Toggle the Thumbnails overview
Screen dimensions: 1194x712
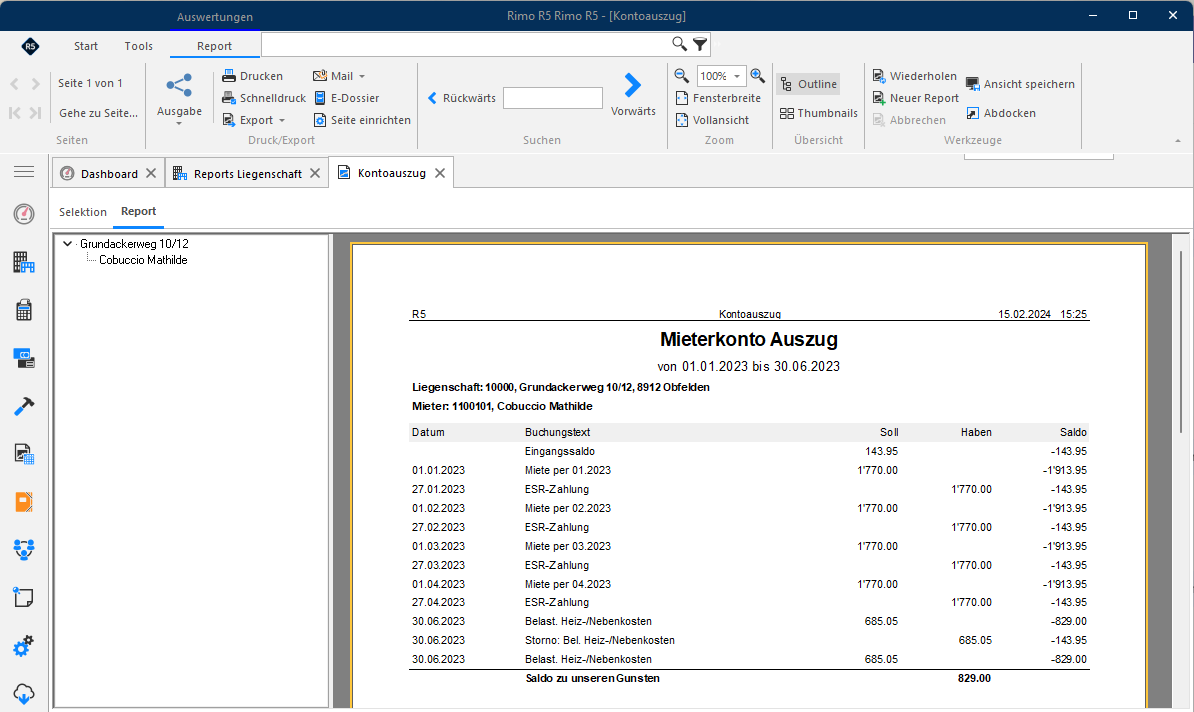click(x=819, y=113)
